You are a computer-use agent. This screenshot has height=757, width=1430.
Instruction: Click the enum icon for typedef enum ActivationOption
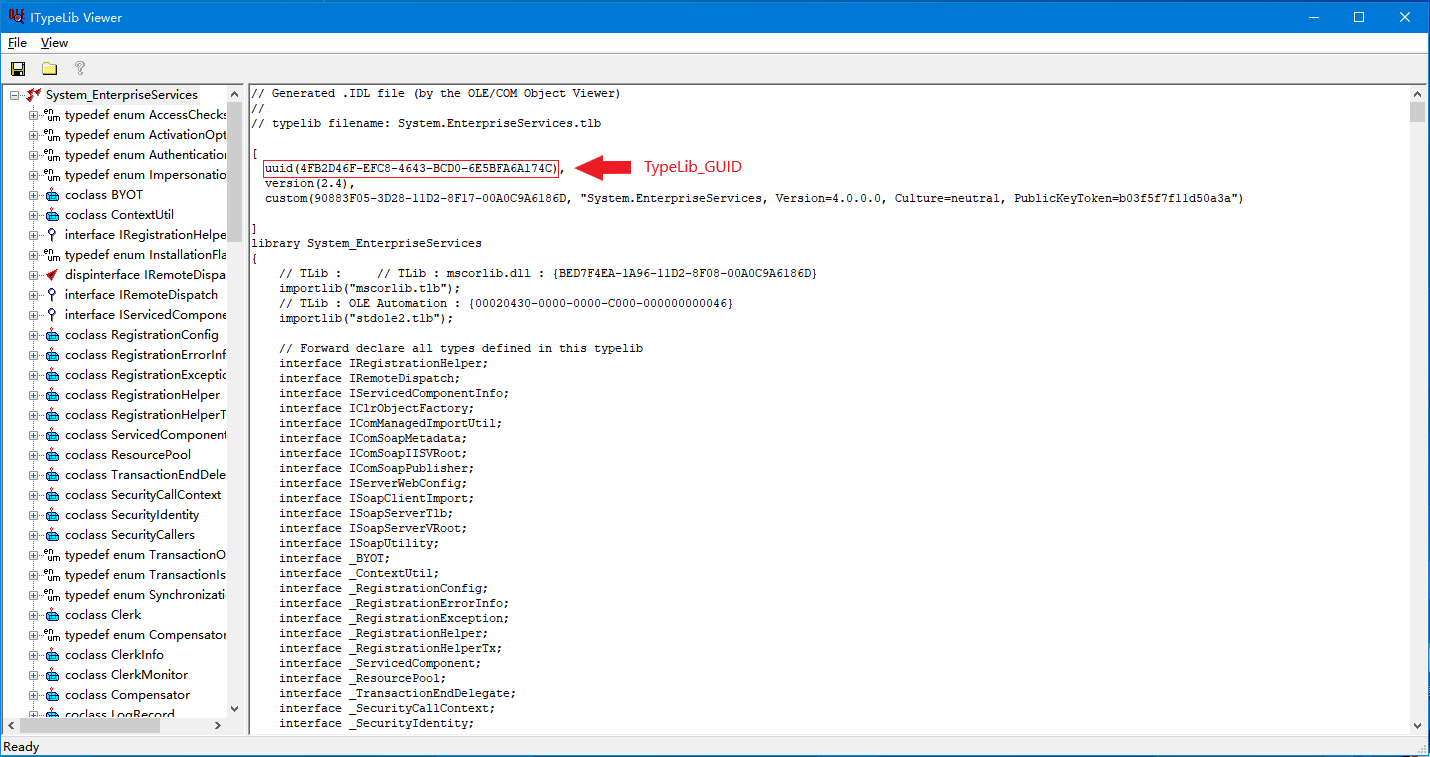coord(52,135)
